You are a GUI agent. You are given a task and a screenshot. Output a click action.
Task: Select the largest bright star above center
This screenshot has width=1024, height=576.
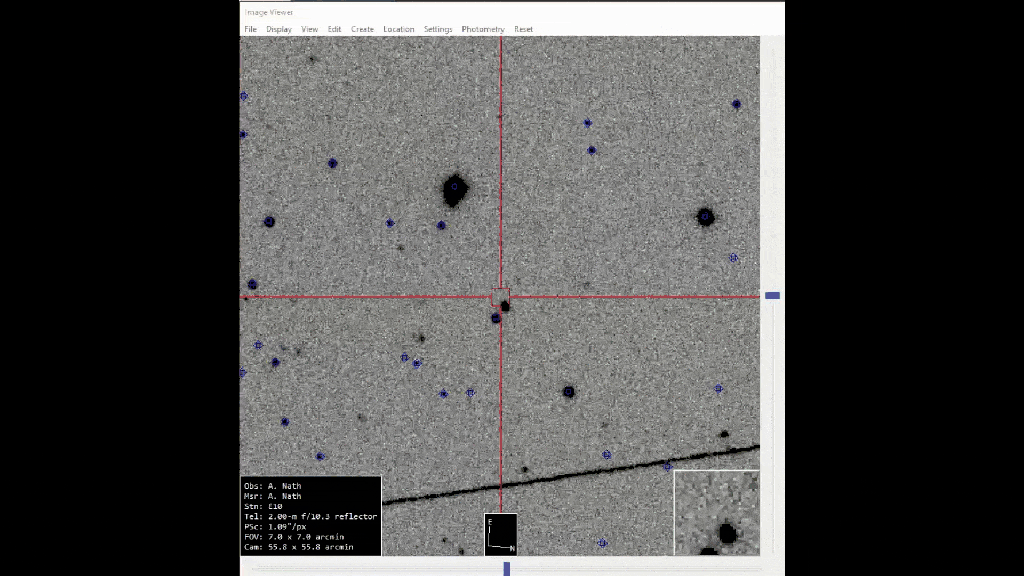coord(454,188)
